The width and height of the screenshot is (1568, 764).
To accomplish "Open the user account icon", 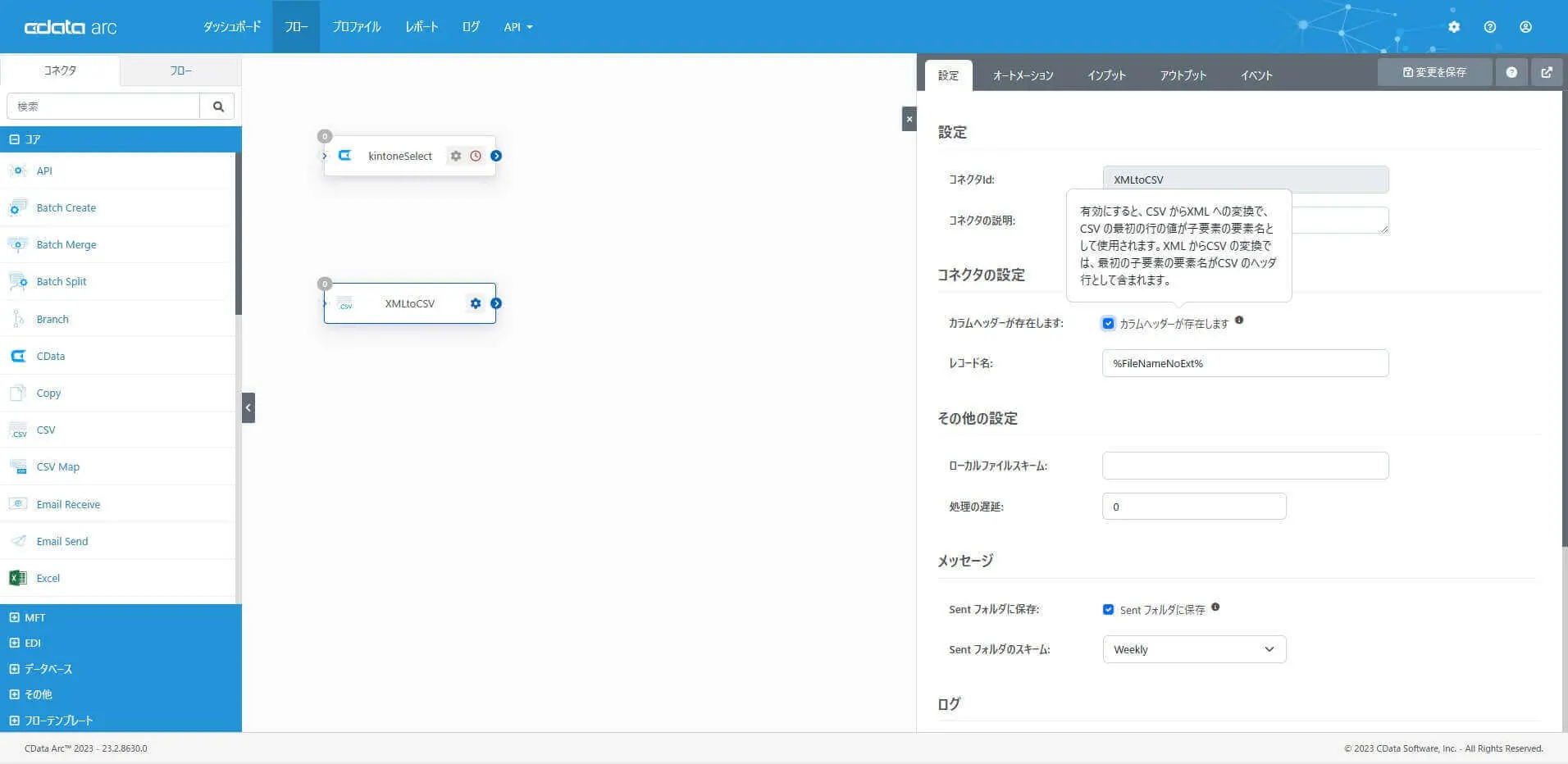I will 1525,27.
